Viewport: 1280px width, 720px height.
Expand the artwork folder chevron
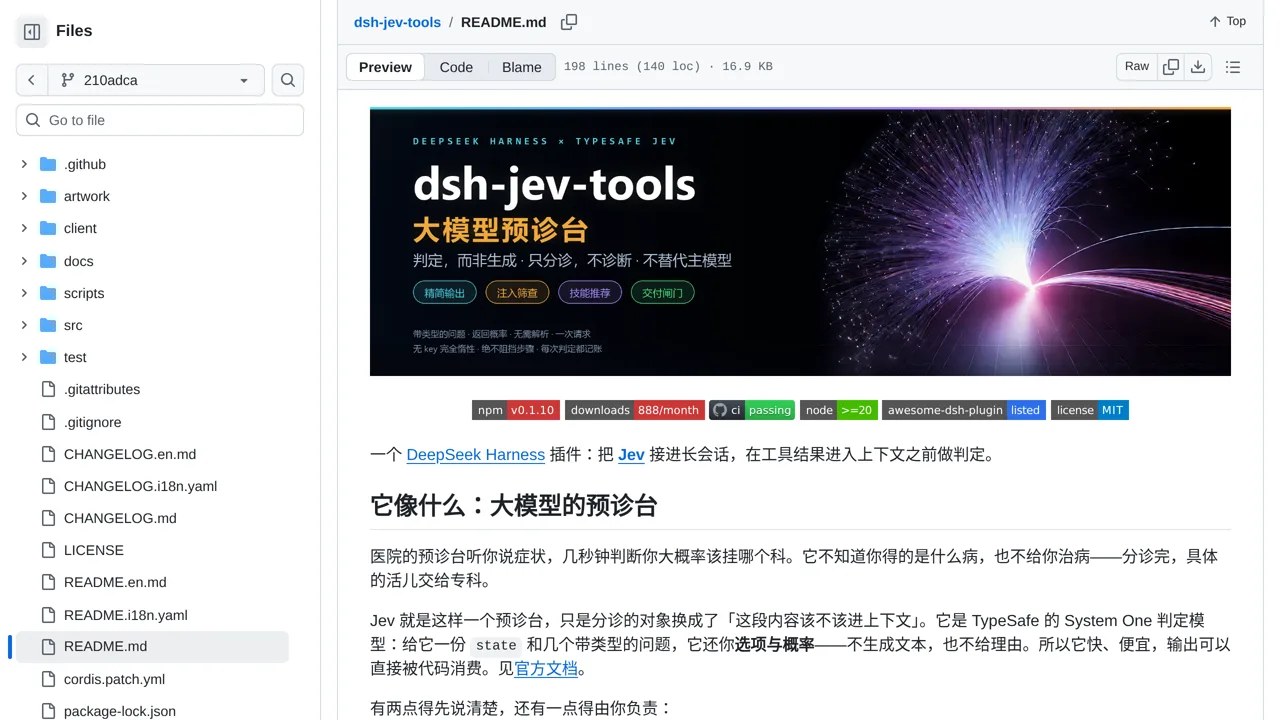point(24,196)
